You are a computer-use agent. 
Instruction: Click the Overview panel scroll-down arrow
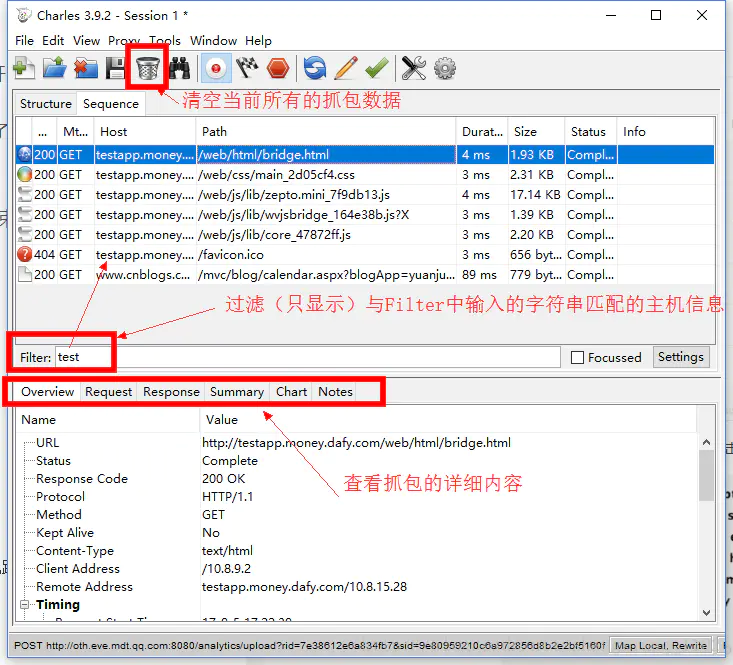(x=706, y=613)
